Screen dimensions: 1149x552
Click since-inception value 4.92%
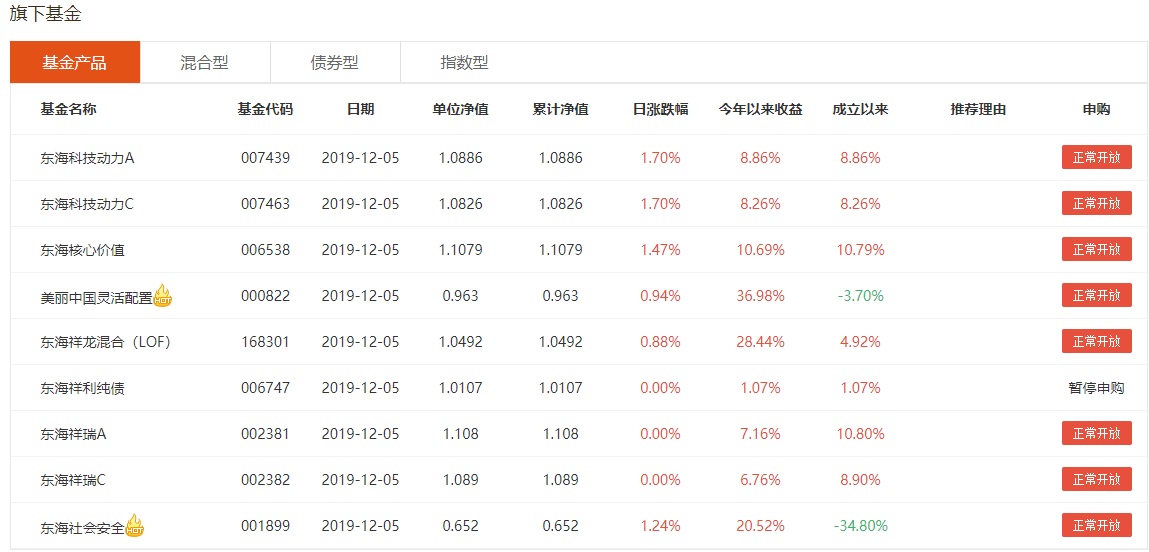pos(860,342)
